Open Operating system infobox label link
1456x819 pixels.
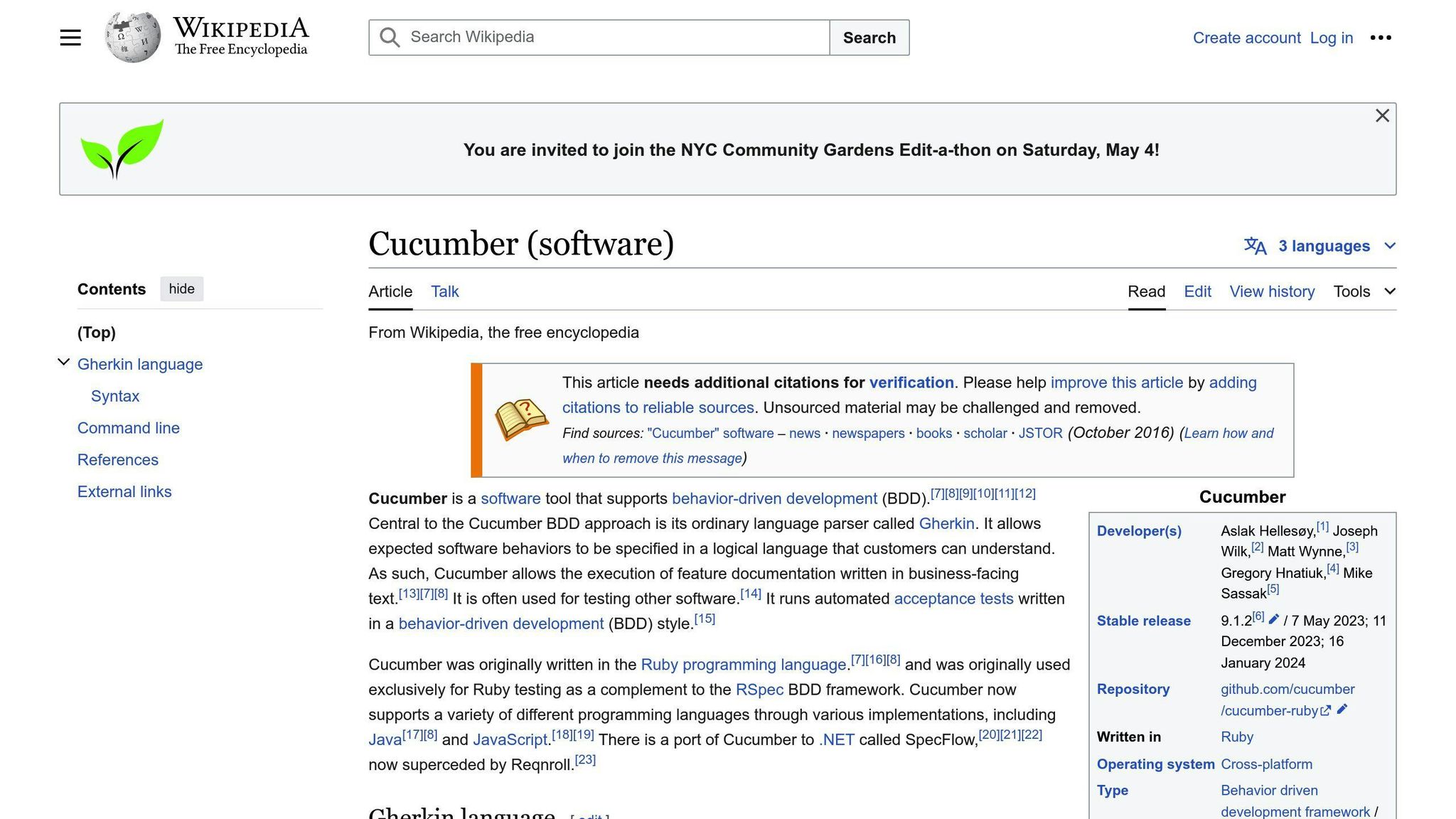[x=1155, y=764]
